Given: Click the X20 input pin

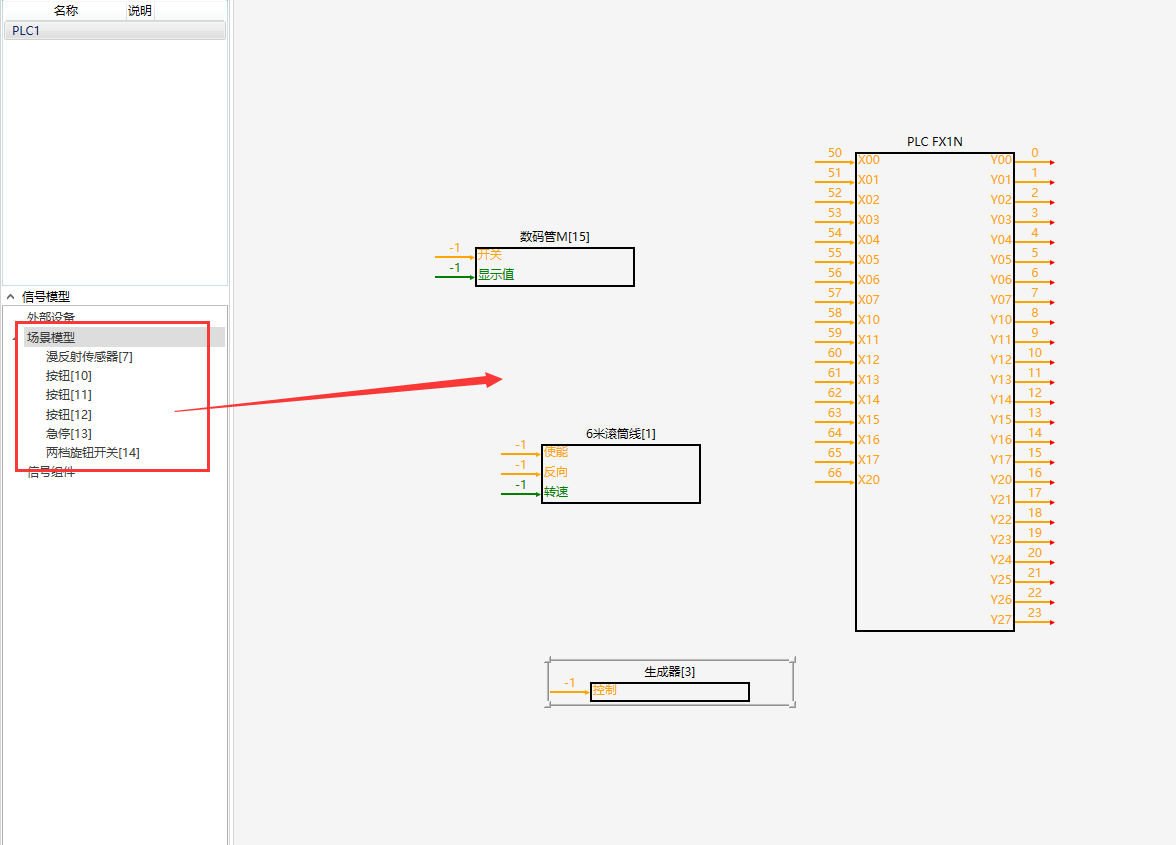Looking at the screenshot, I should tap(869, 480).
